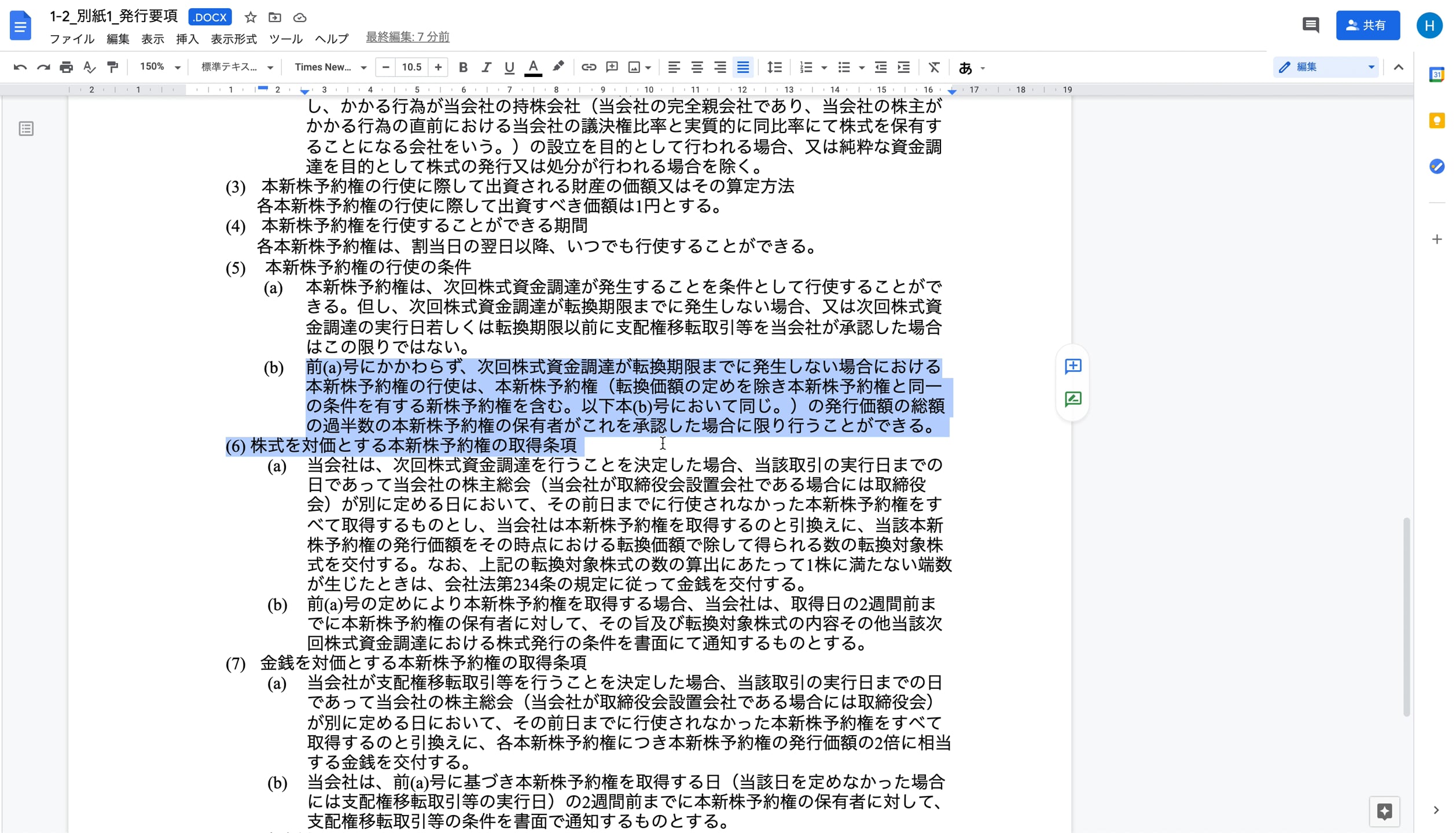This screenshot has height=833, width=1456.
Task: Open the Times New Roman font dropdown
Action: (330, 68)
